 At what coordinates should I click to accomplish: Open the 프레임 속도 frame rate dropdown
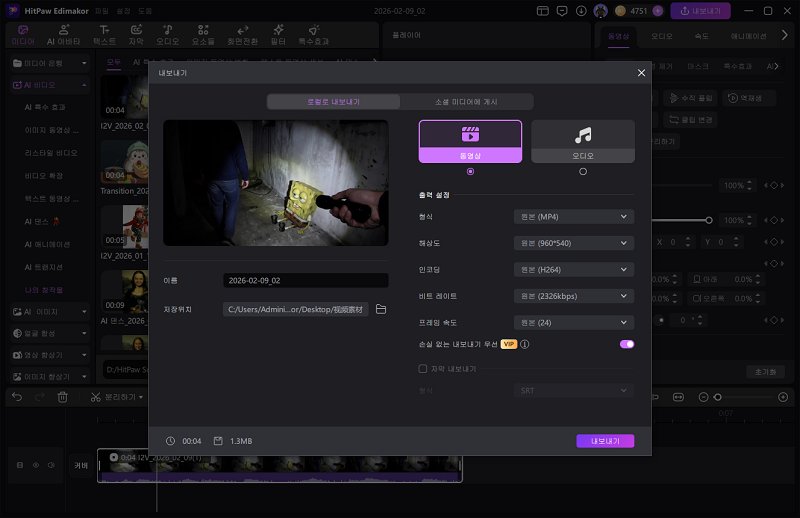(x=573, y=323)
